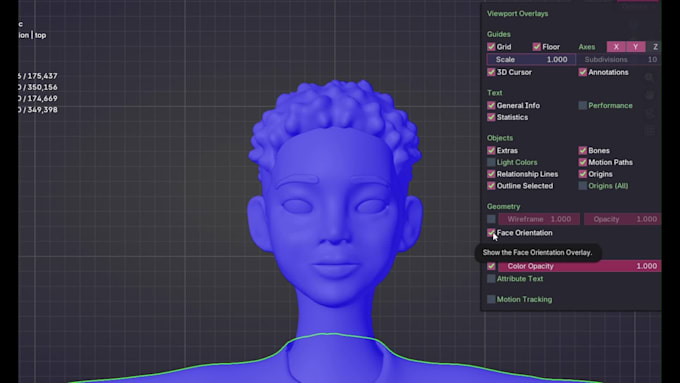
Task: Click the 350,156 statistics value
Action: 42,87
